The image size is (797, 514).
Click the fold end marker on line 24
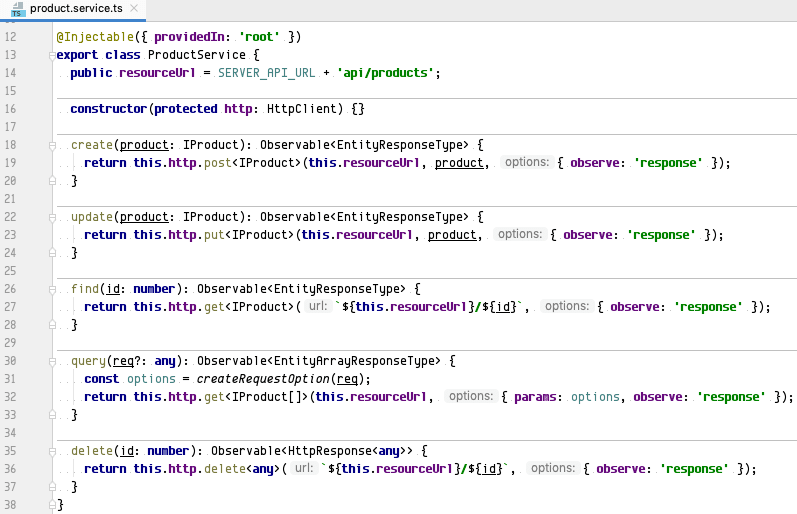(x=52, y=253)
